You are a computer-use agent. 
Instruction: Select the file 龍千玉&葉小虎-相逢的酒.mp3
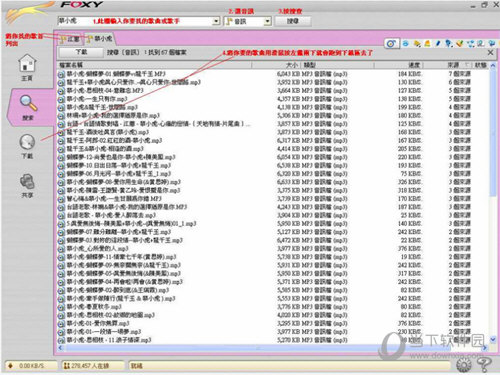point(105,149)
